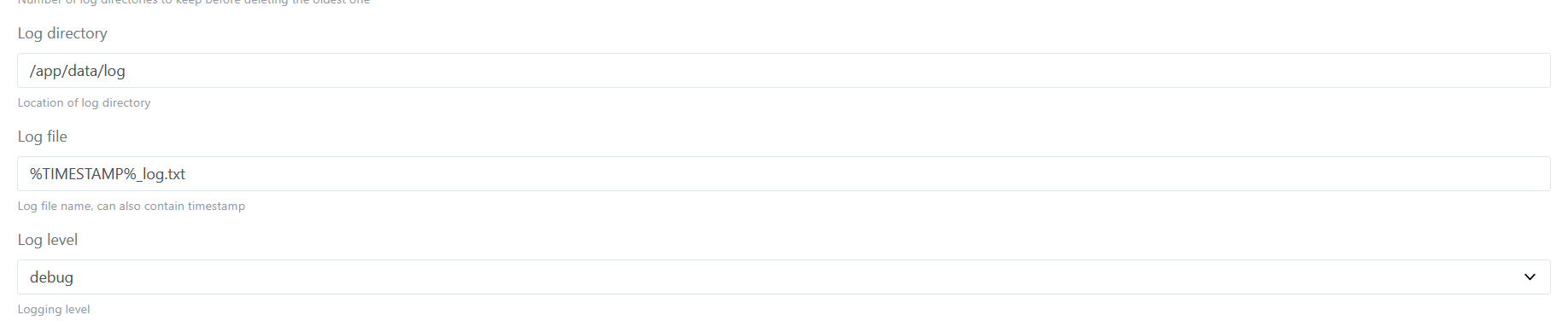Image resolution: width=1568 pixels, height=332 pixels.
Task: Expand the Log level dropdown arrow
Action: pyautogui.click(x=1530, y=277)
